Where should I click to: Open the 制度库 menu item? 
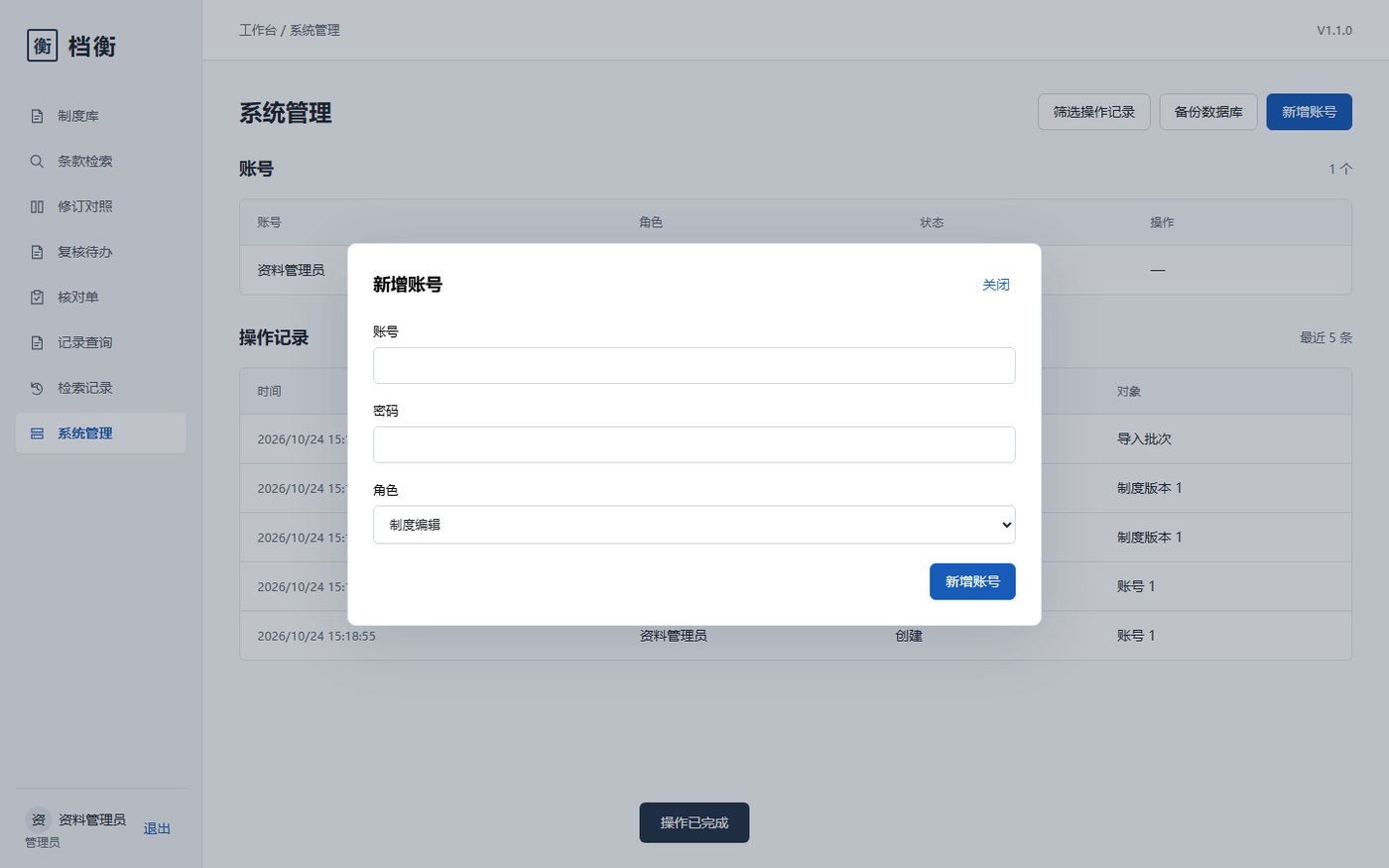[100, 116]
